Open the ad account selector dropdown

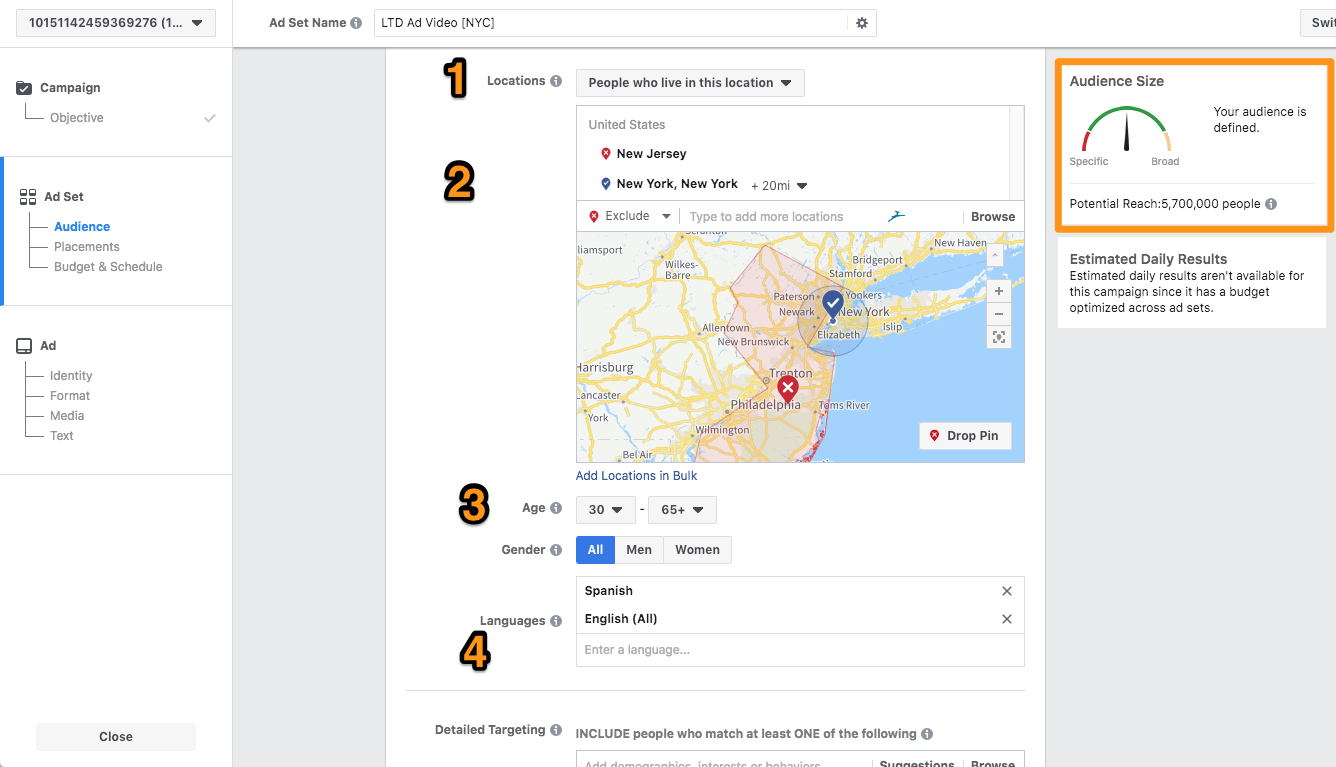point(116,23)
